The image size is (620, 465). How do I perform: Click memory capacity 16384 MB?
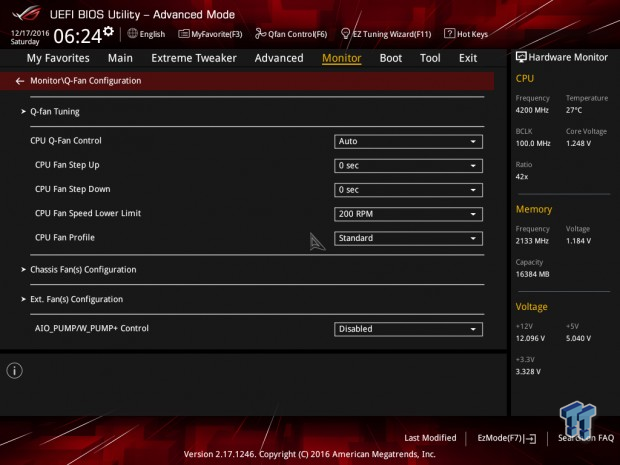[532, 274]
